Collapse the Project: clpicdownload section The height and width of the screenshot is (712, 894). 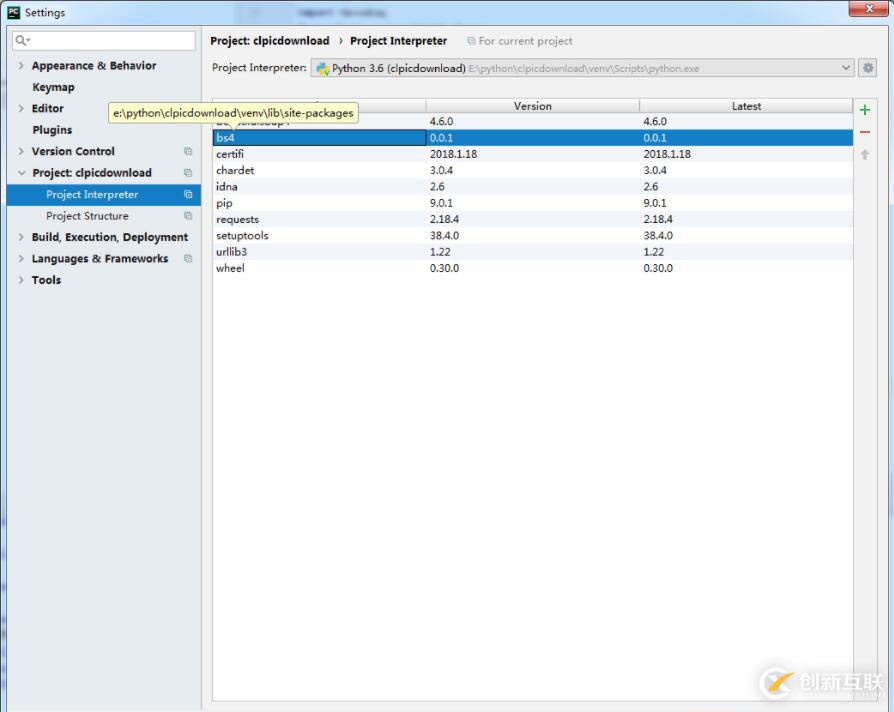pyautogui.click(x=22, y=173)
